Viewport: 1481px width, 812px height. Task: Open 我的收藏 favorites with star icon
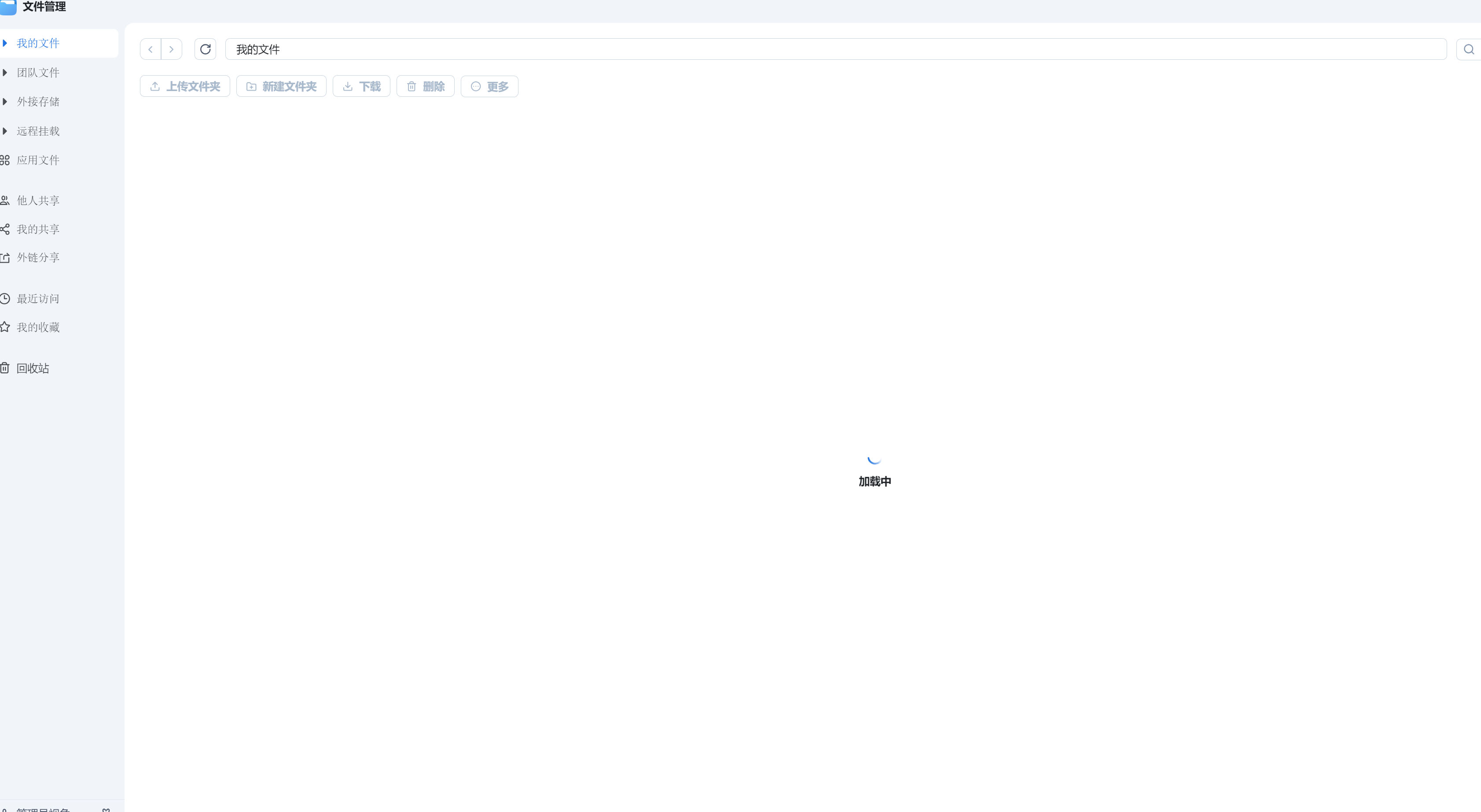[x=38, y=328]
